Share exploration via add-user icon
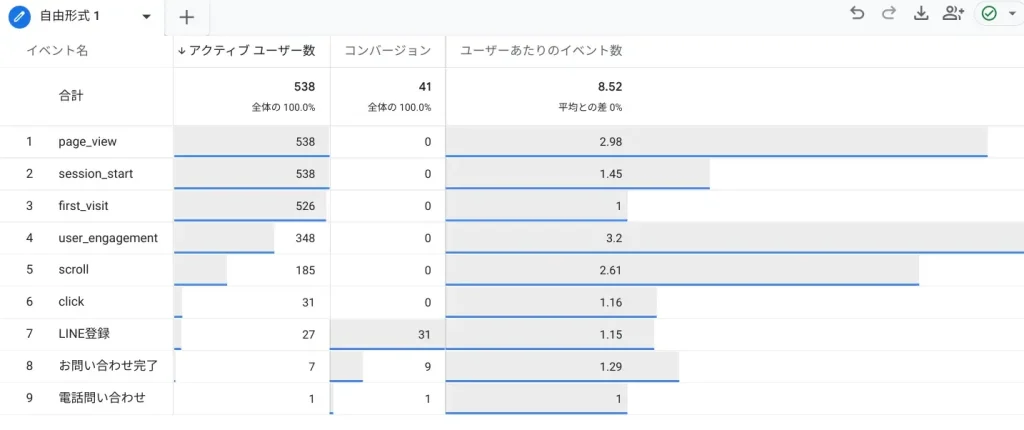 pos(953,14)
